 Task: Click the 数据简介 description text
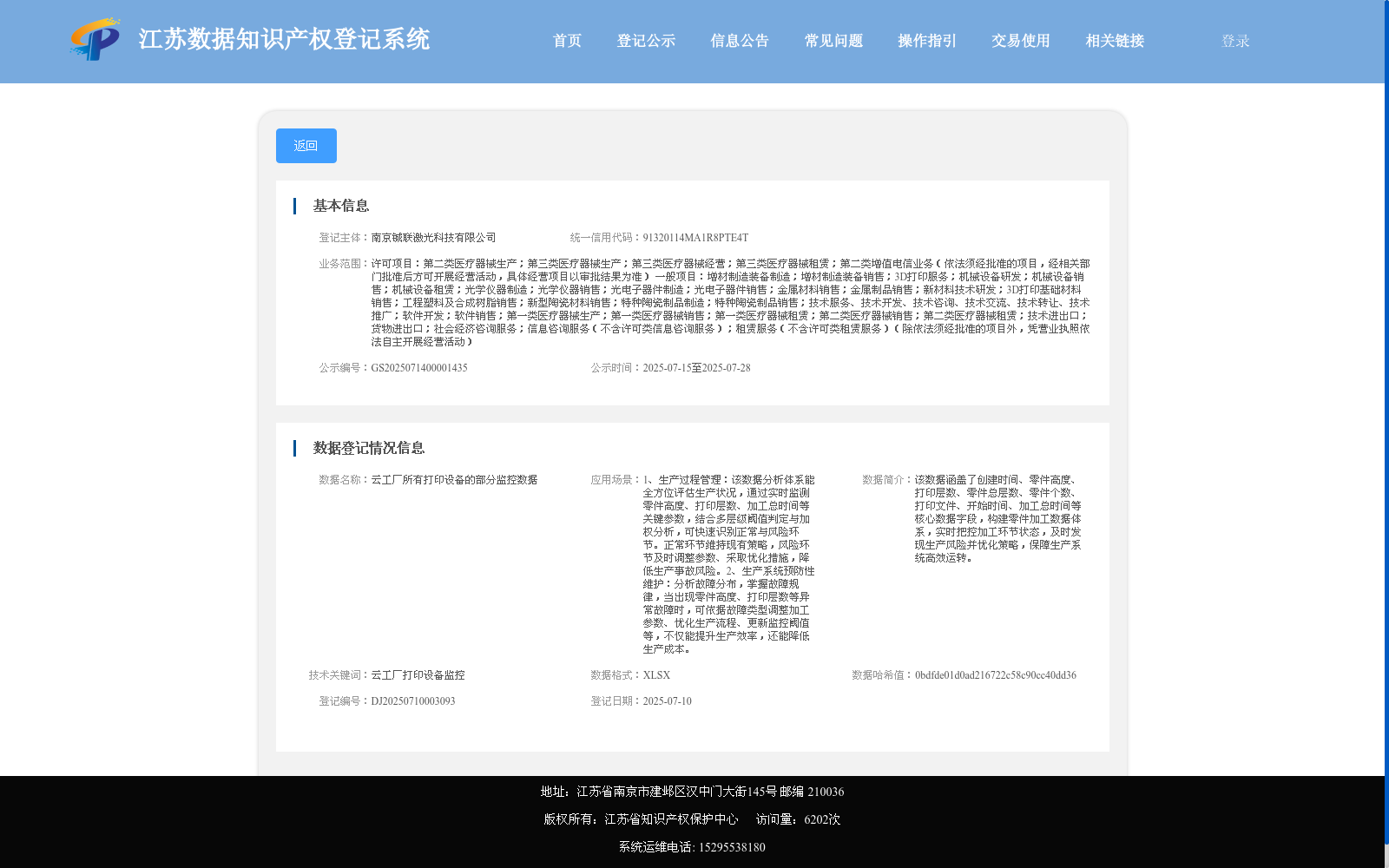998,519
